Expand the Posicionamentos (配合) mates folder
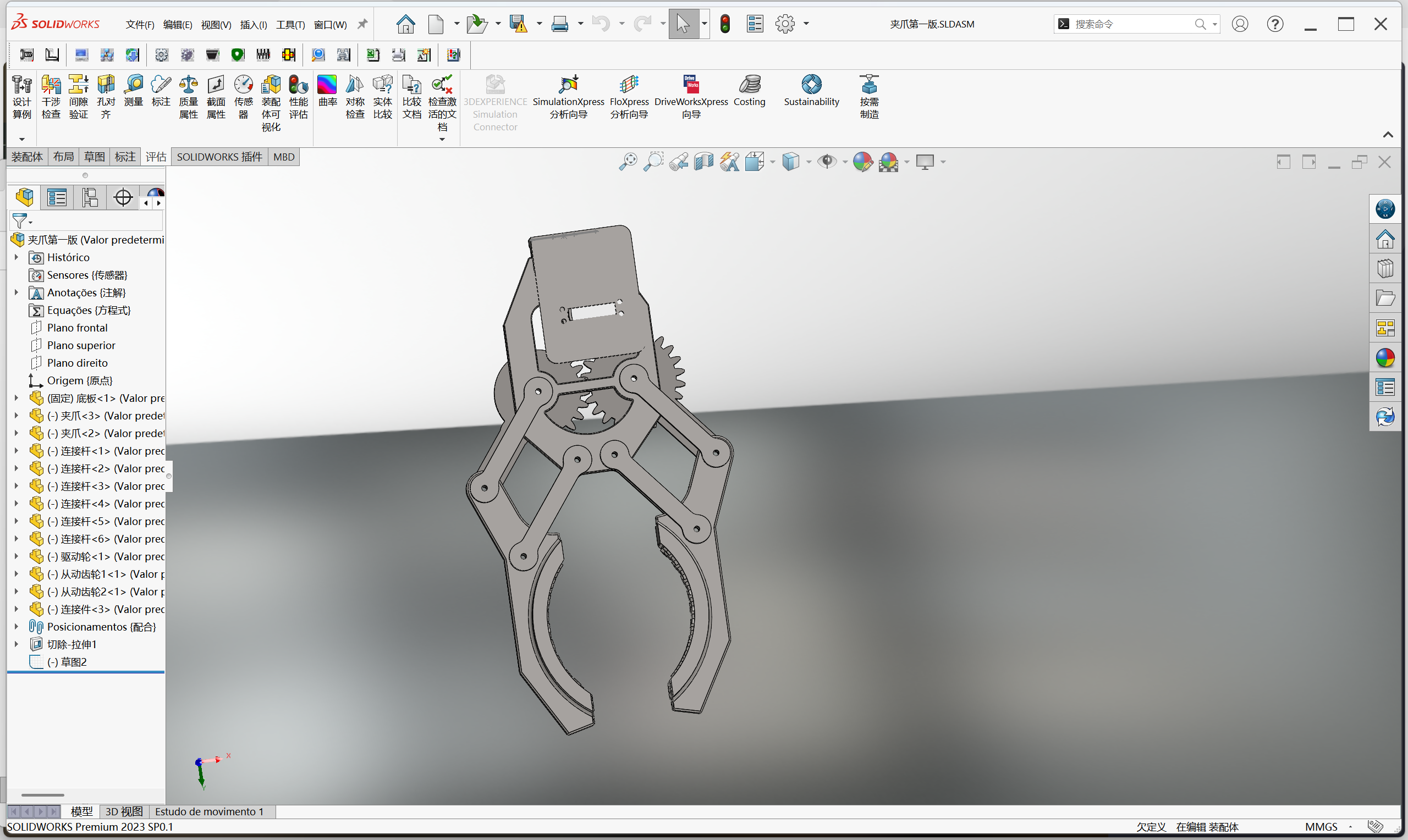Screen dimensions: 1408x840 16,627
